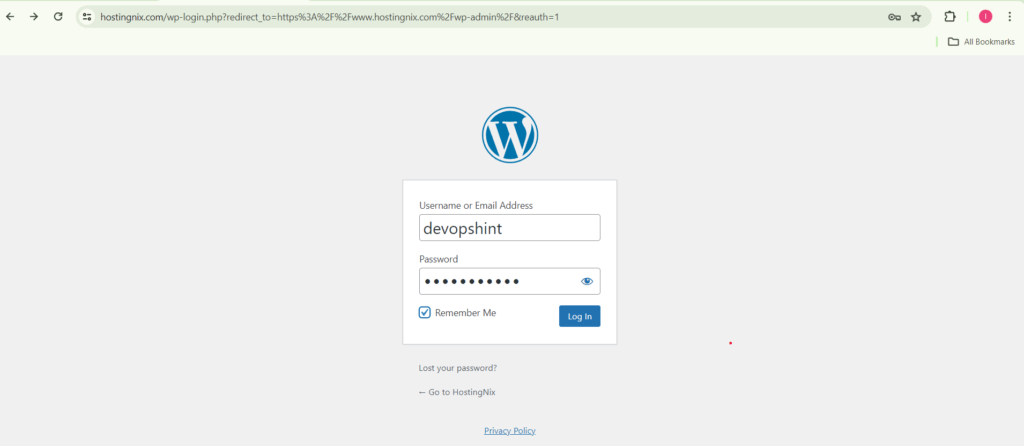This screenshot has height=446, width=1024.
Task: Open the saved password key icon
Action: (x=894, y=17)
